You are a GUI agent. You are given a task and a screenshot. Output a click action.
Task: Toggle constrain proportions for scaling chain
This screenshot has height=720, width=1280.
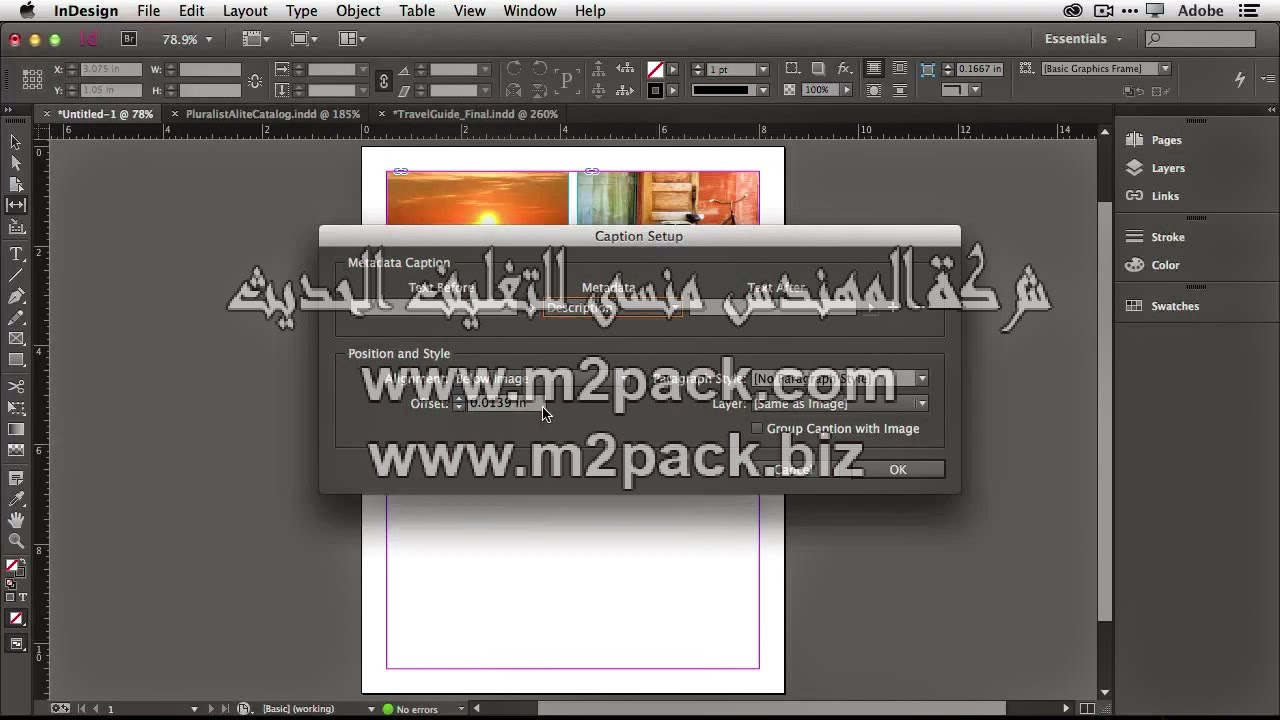click(x=383, y=80)
